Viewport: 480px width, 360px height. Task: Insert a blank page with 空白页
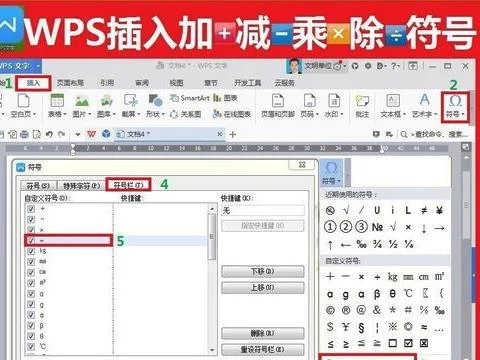click(23, 106)
